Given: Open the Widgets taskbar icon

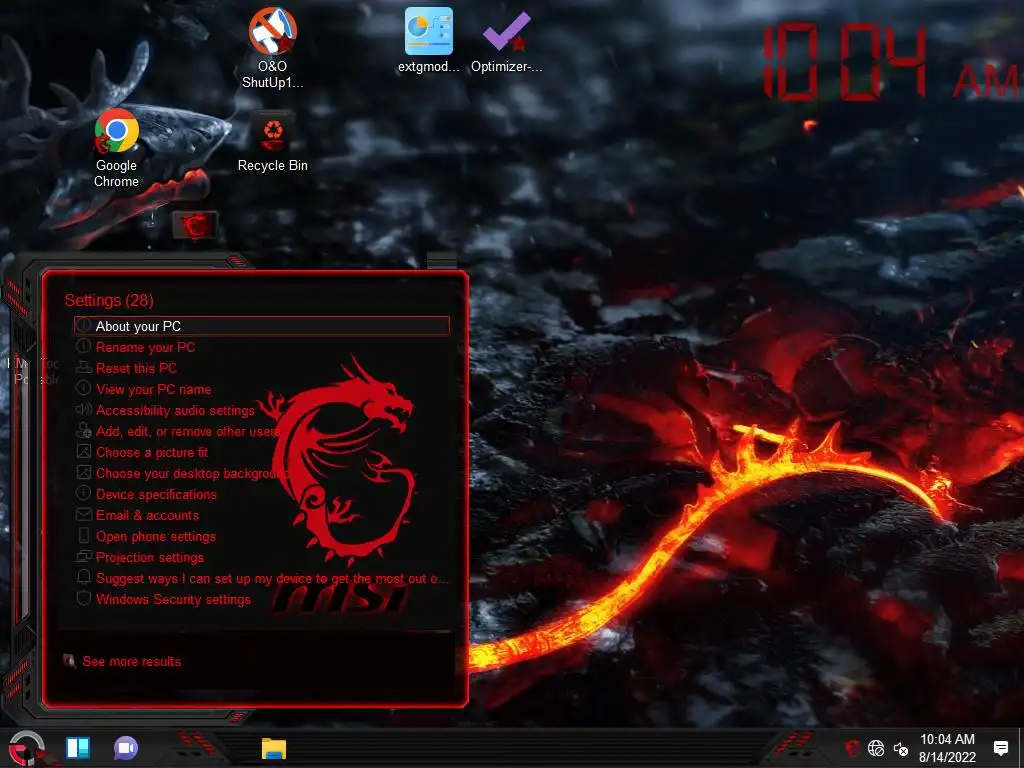Looking at the screenshot, I should (x=78, y=748).
